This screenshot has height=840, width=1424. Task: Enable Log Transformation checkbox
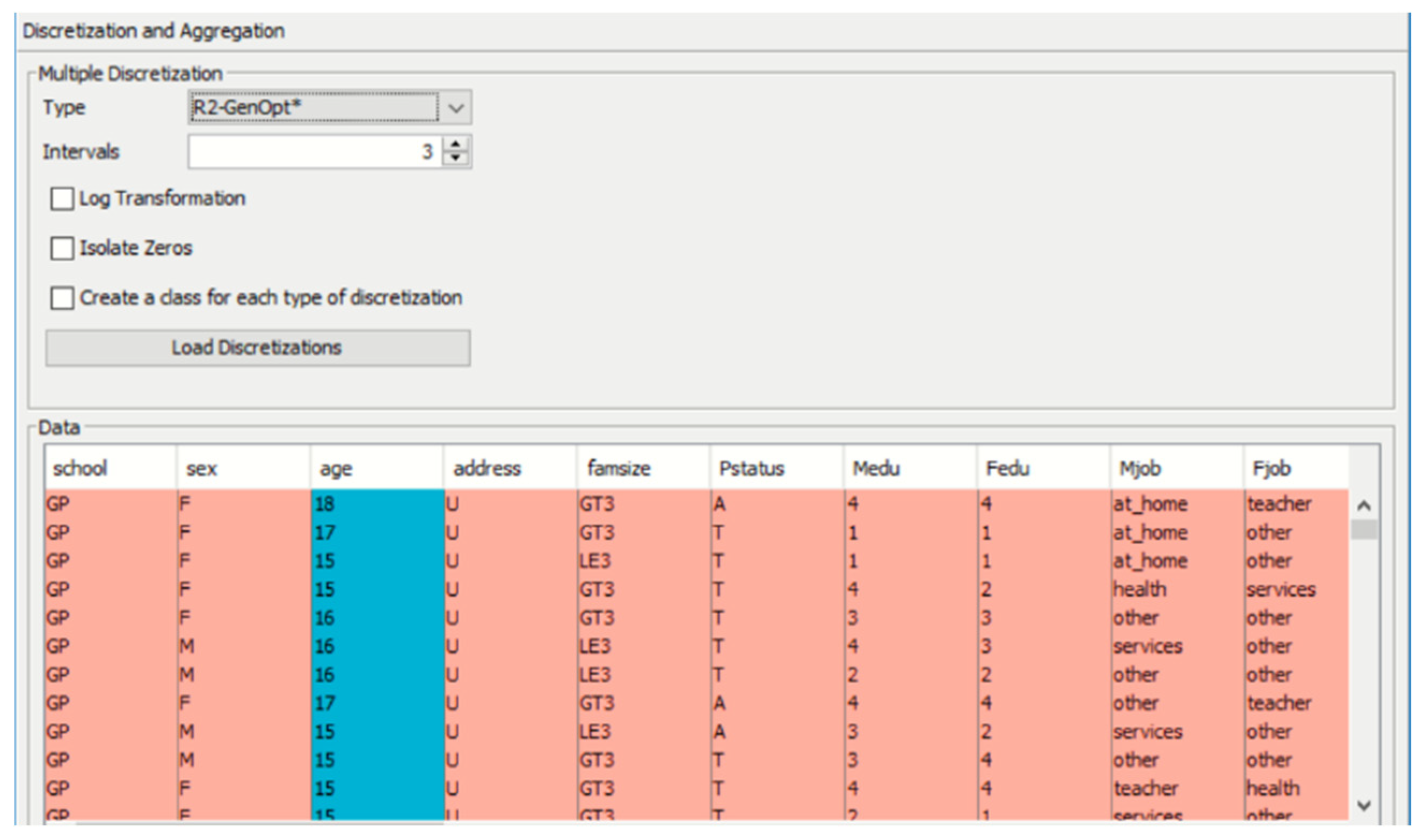tap(62, 199)
